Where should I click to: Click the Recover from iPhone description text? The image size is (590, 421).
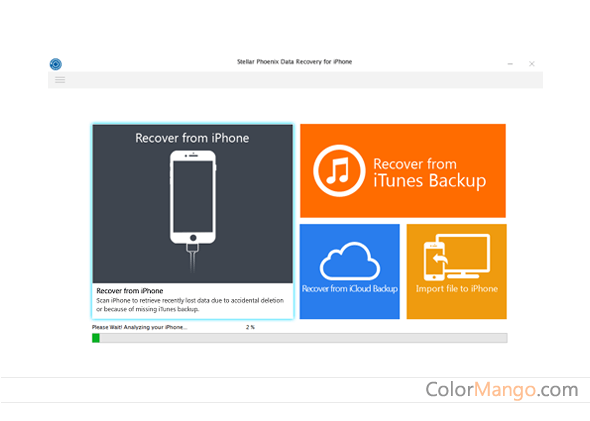click(190, 305)
